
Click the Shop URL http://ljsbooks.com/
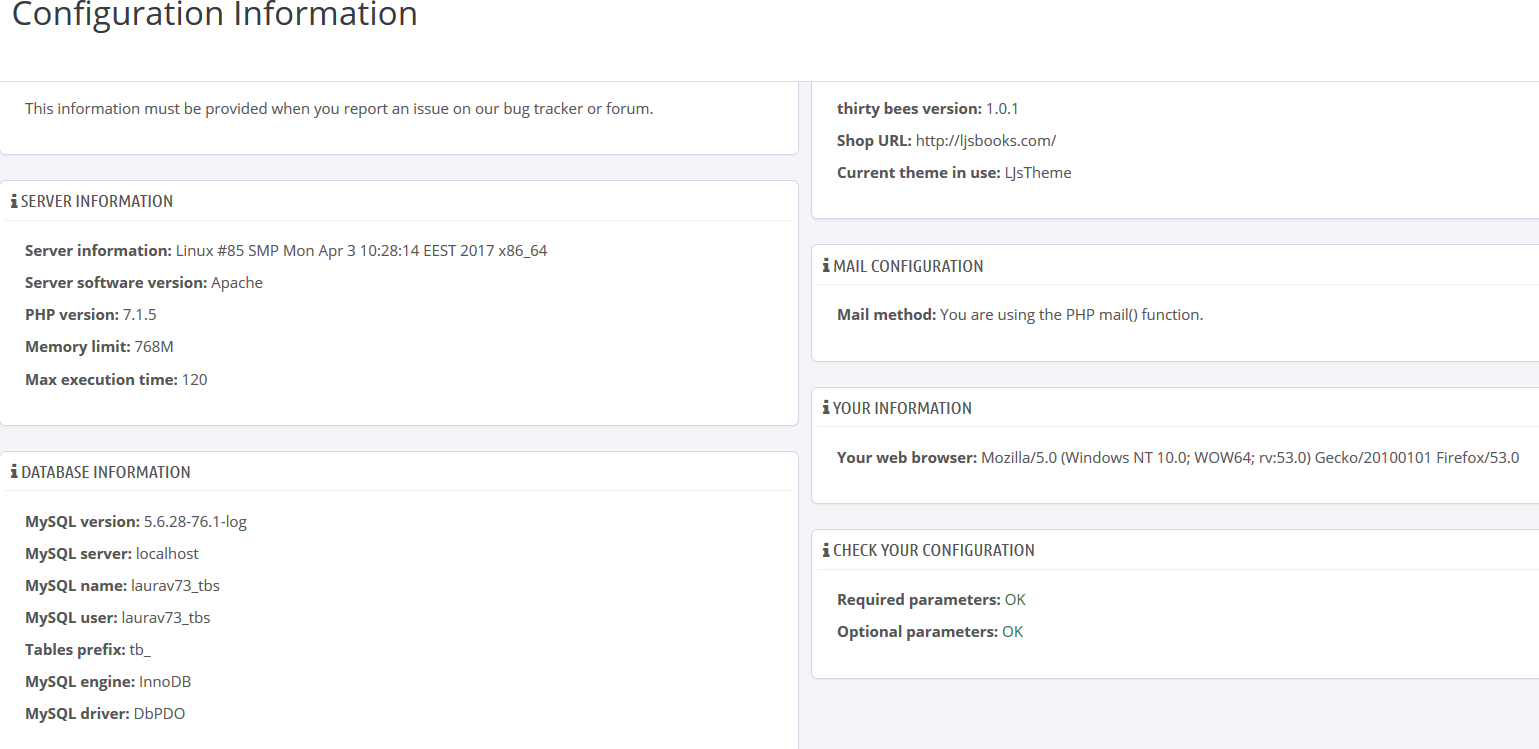coord(985,140)
